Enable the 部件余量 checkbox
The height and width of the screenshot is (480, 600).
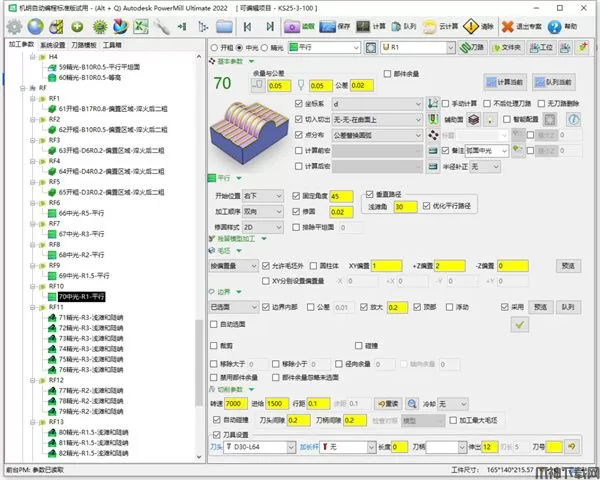387,74
